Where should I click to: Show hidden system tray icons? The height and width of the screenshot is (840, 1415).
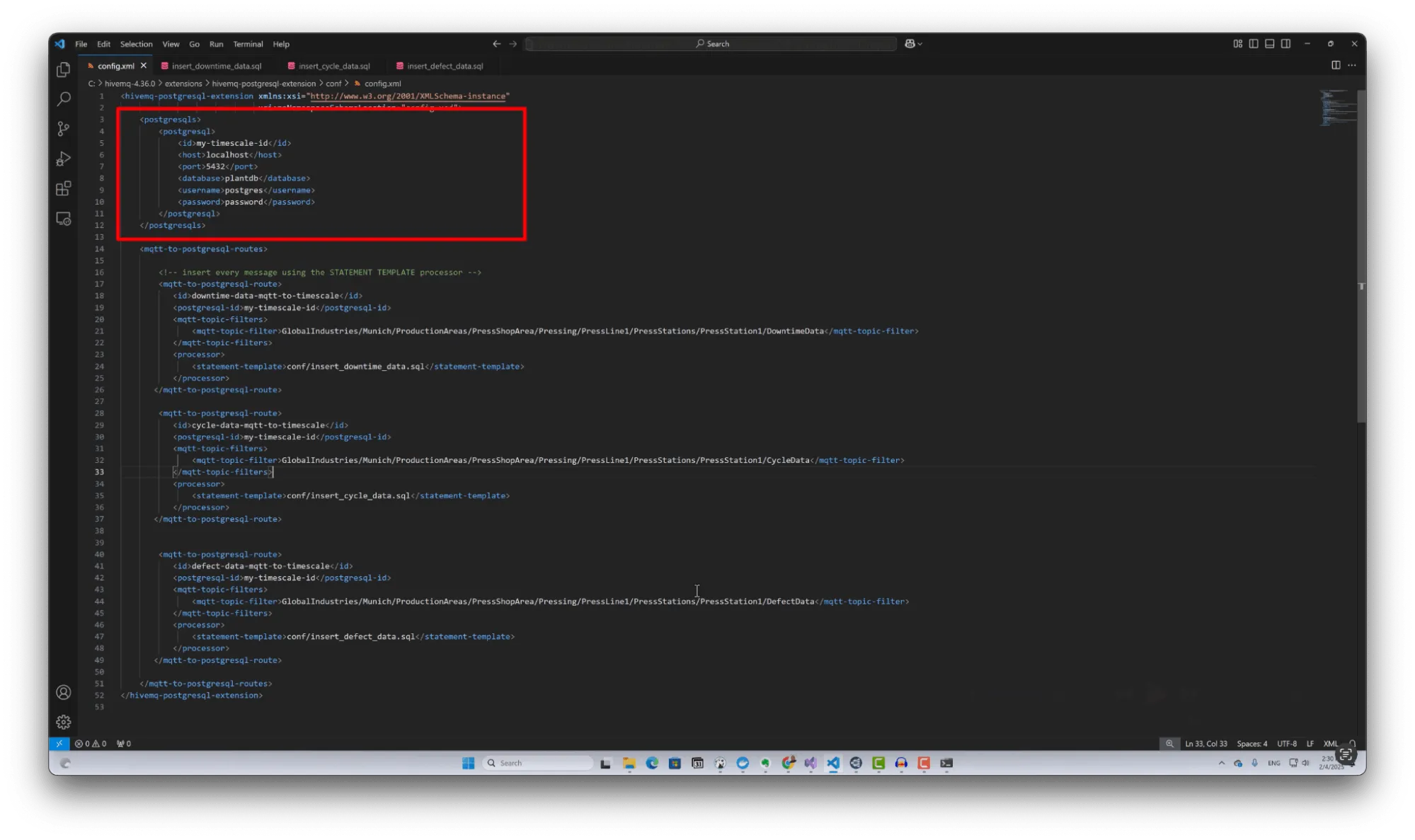pos(1221,763)
